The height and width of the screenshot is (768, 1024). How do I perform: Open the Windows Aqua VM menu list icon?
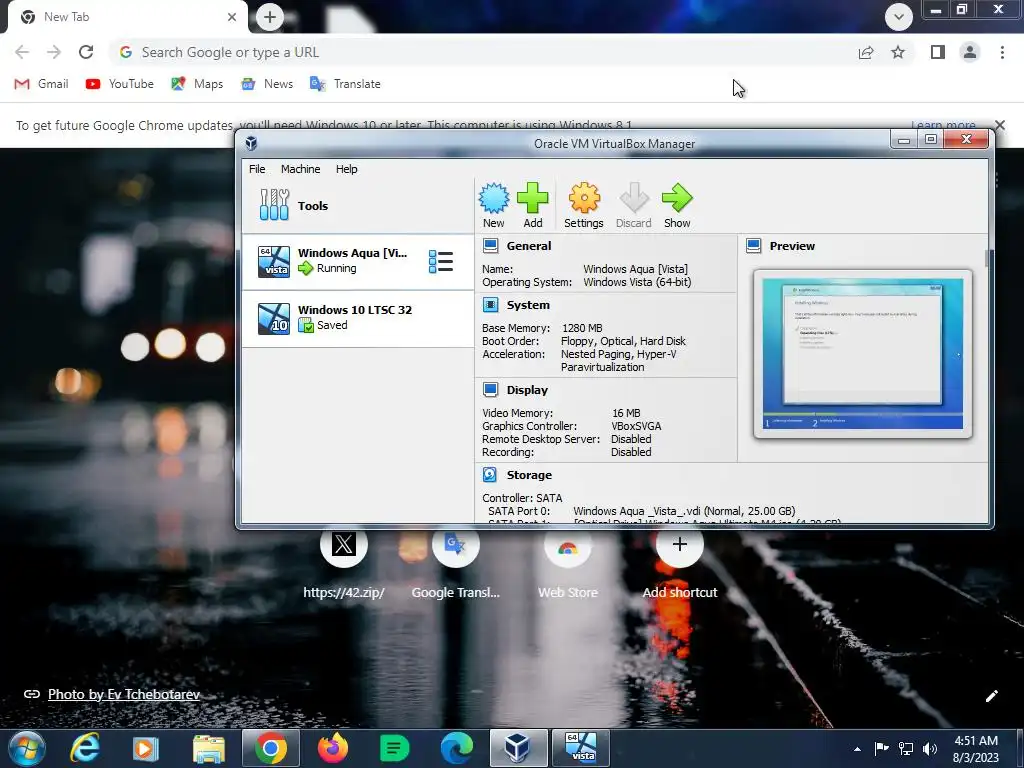[441, 261]
